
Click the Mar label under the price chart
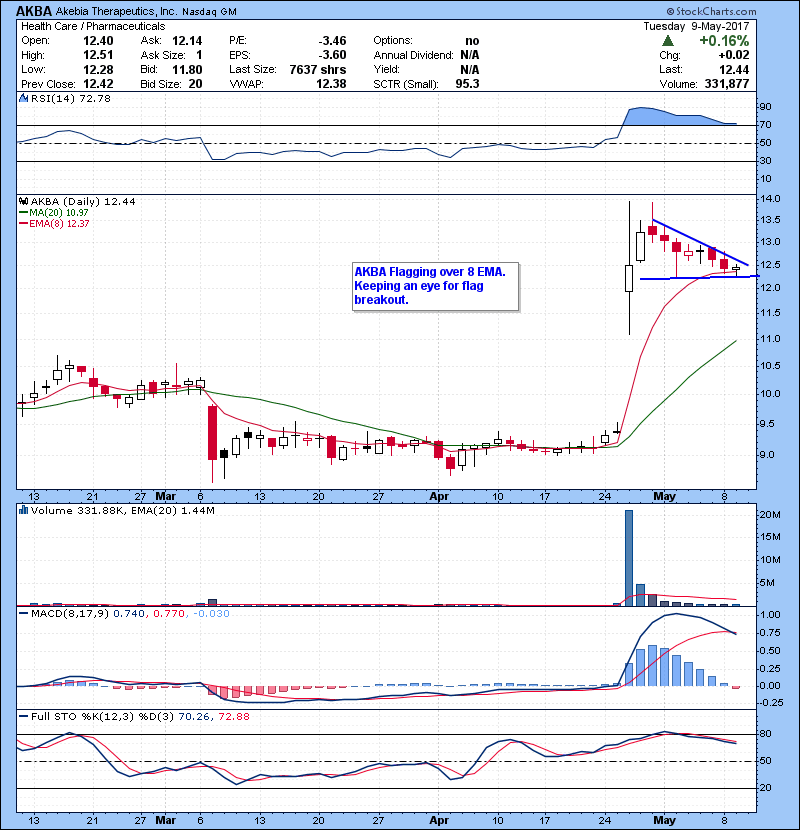coord(166,496)
